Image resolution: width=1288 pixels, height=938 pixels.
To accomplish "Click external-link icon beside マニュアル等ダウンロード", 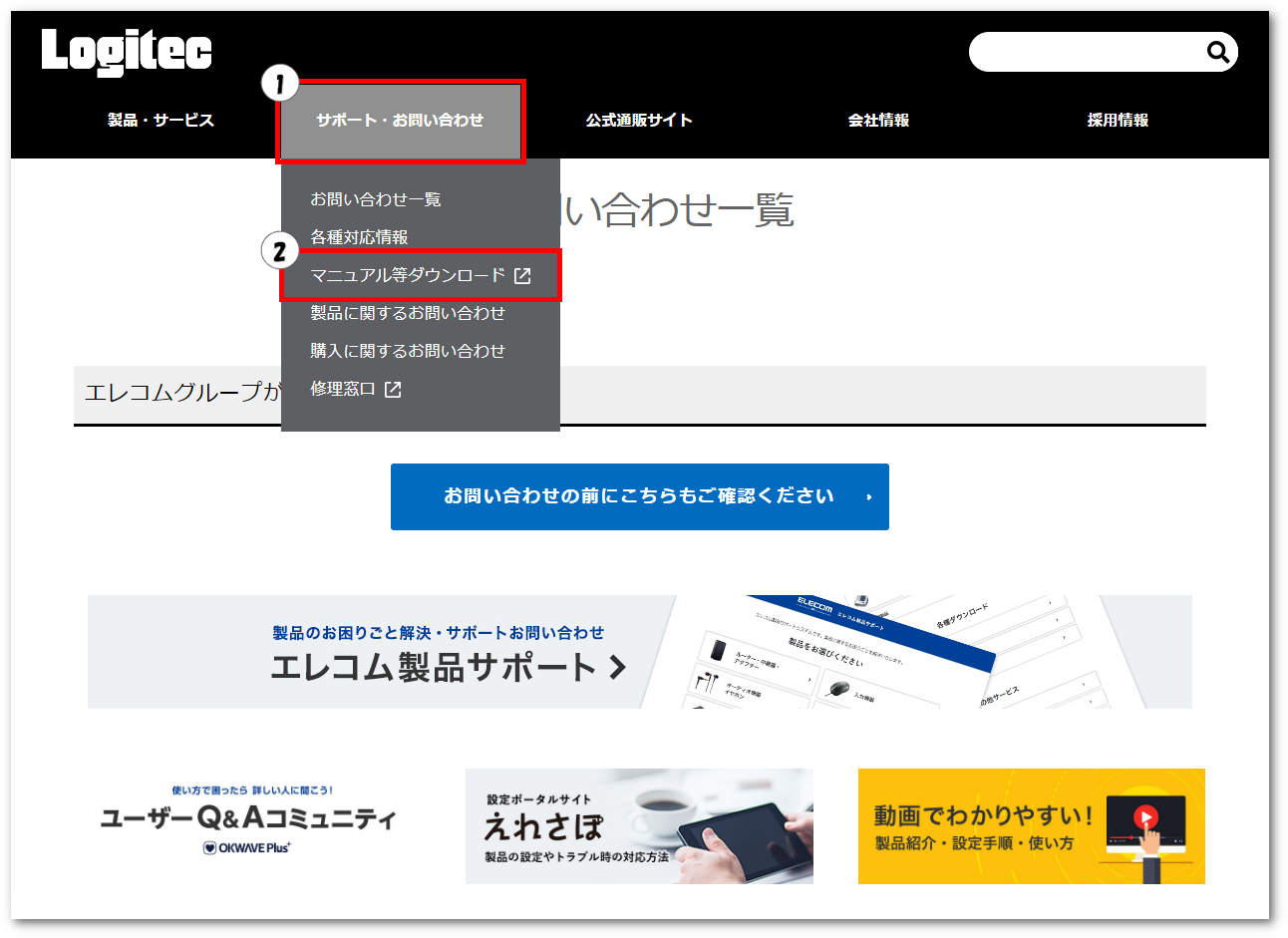I will (522, 276).
